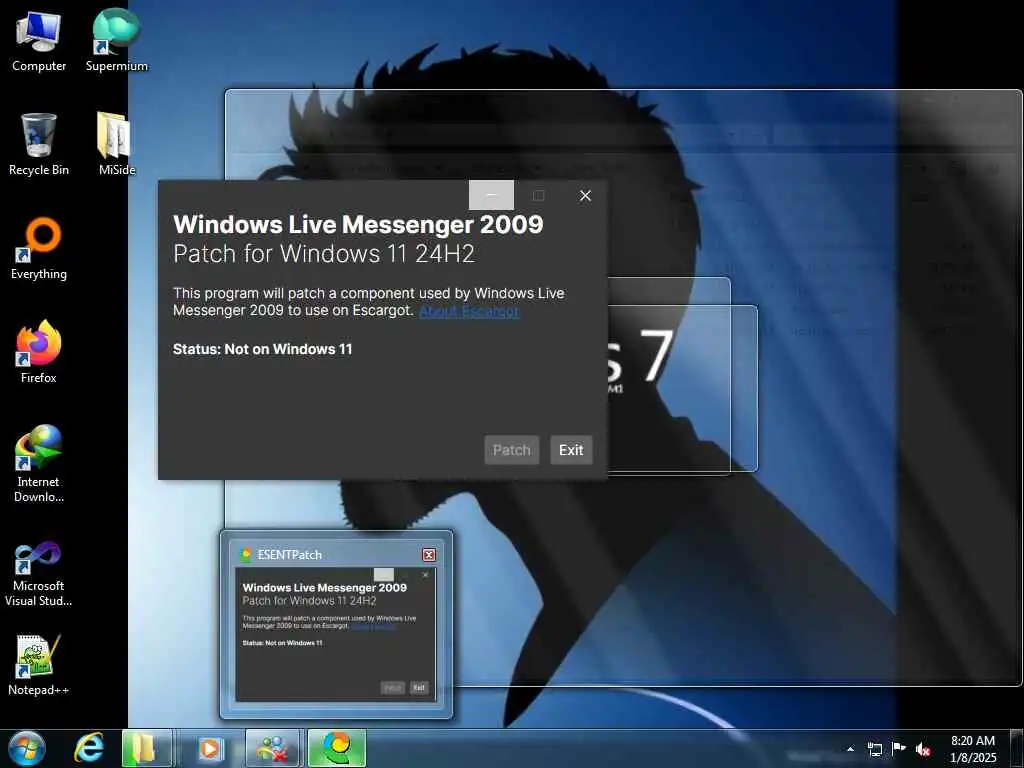
Task: Select the Recycle Bin icon
Action: pos(39,145)
